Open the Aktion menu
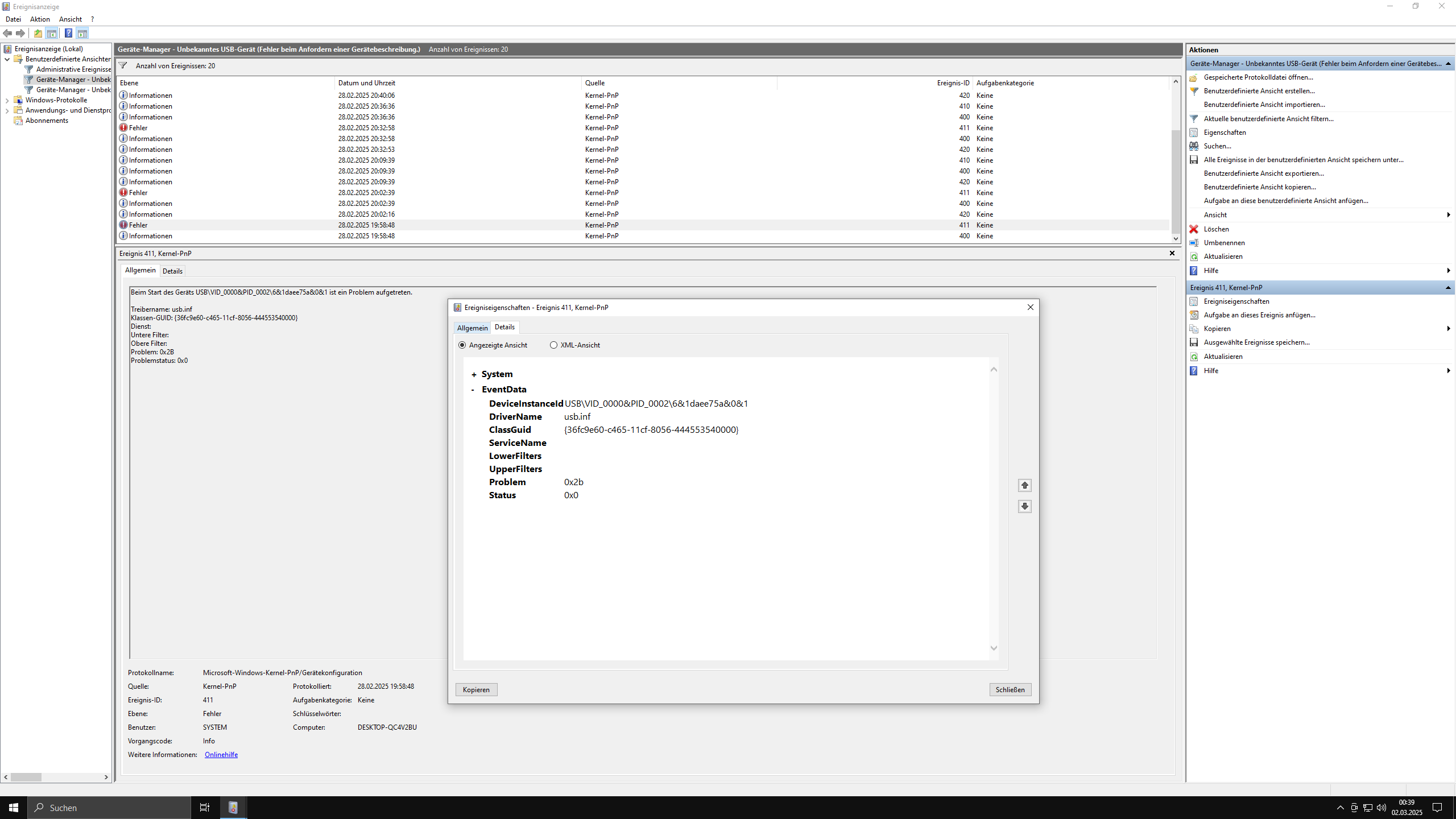This screenshot has width=1456, height=819. (40, 19)
